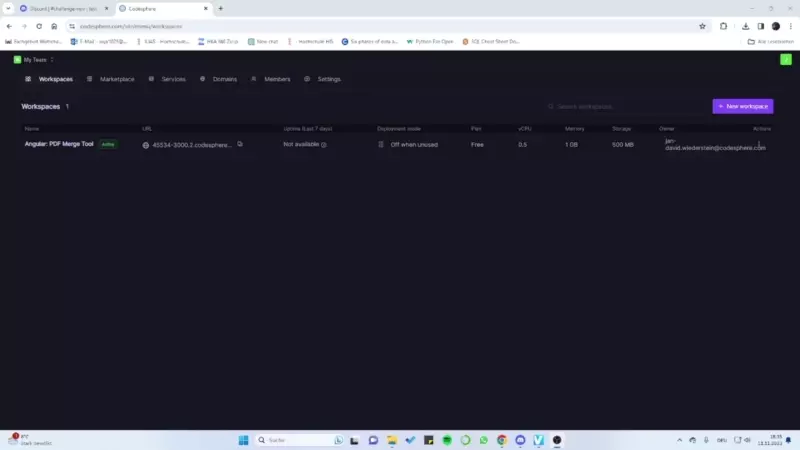Open Spotify from the taskbar
800x450 pixels.
tap(447, 440)
